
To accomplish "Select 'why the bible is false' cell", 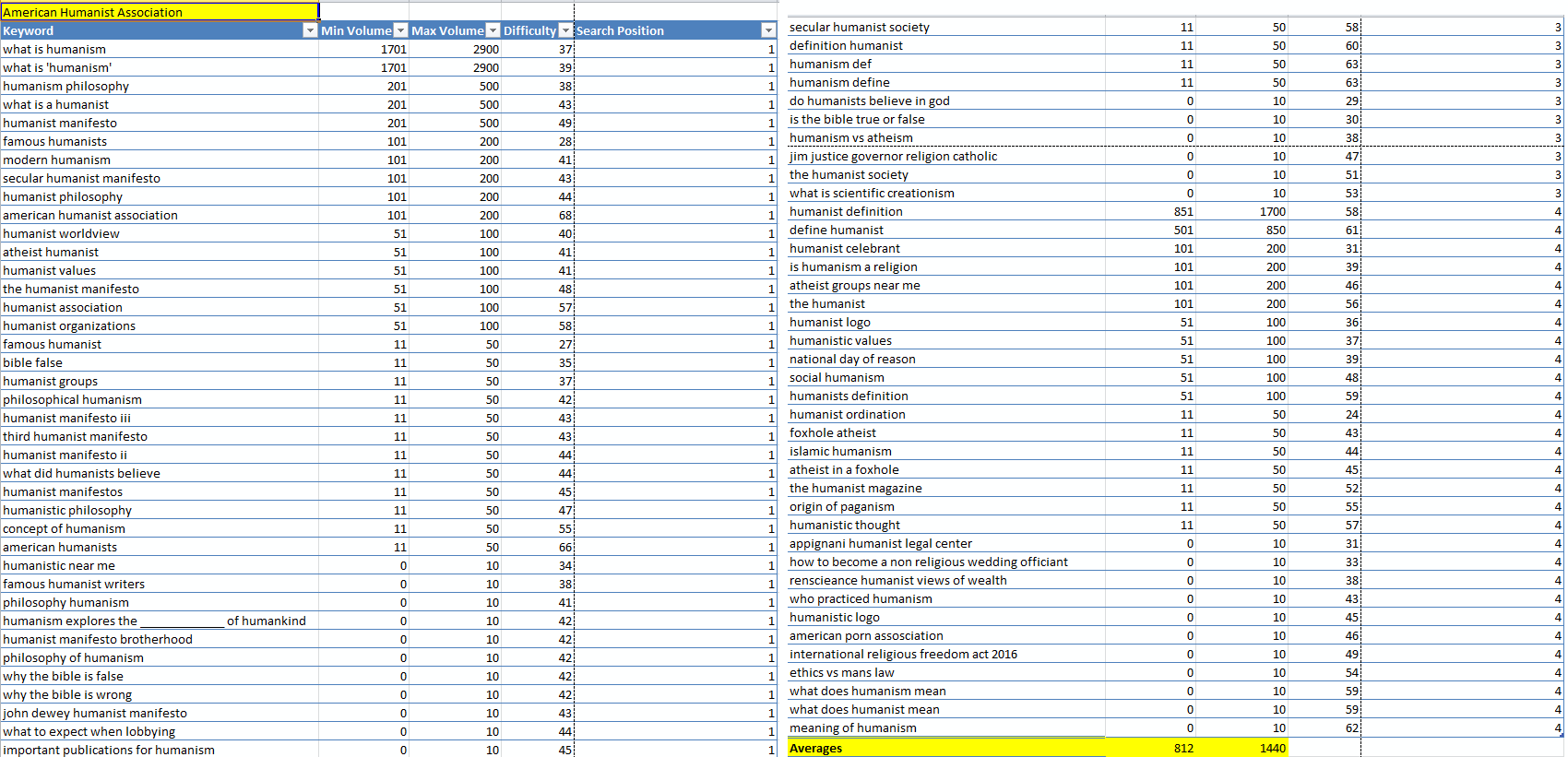I will pos(160,676).
